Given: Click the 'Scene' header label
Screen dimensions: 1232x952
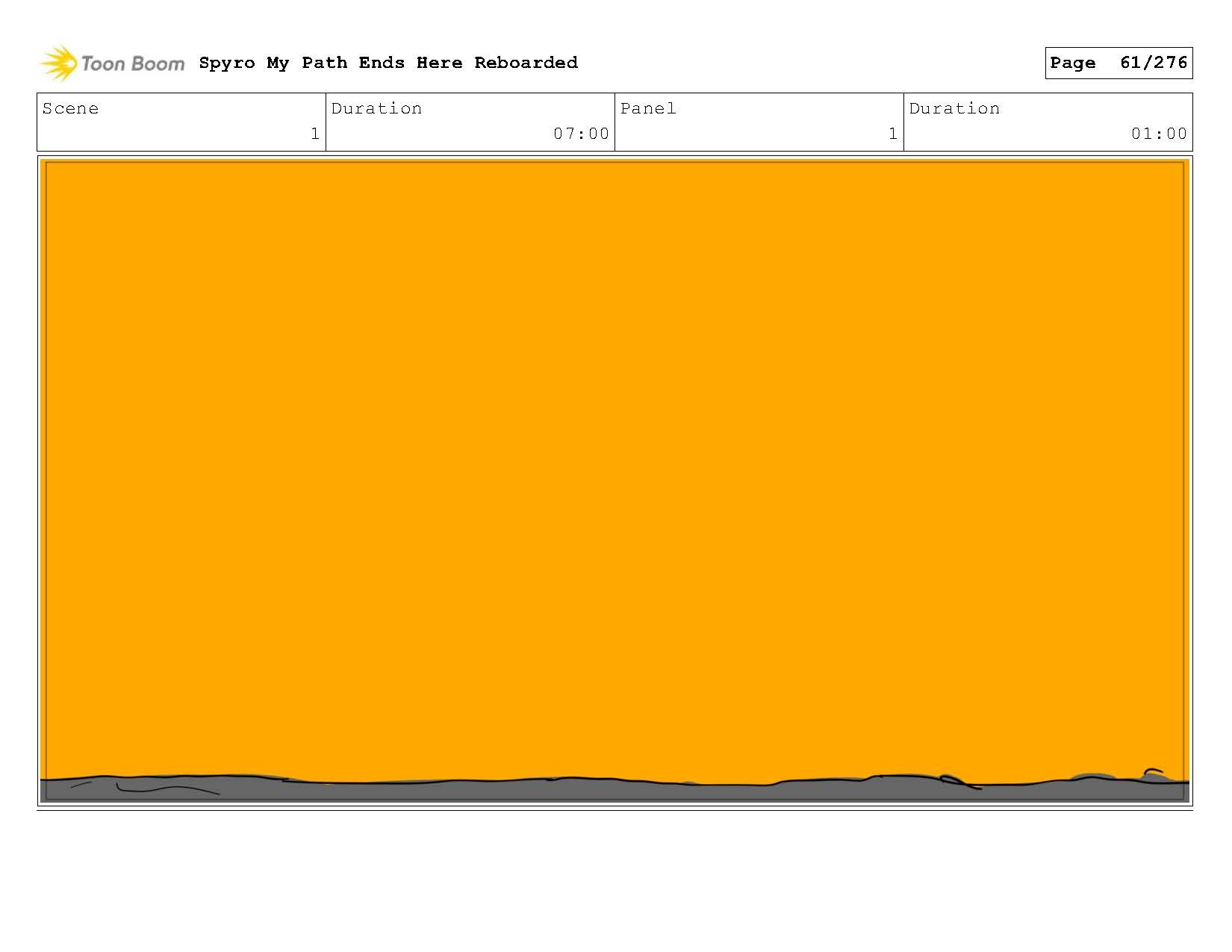Looking at the screenshot, I should [70, 108].
